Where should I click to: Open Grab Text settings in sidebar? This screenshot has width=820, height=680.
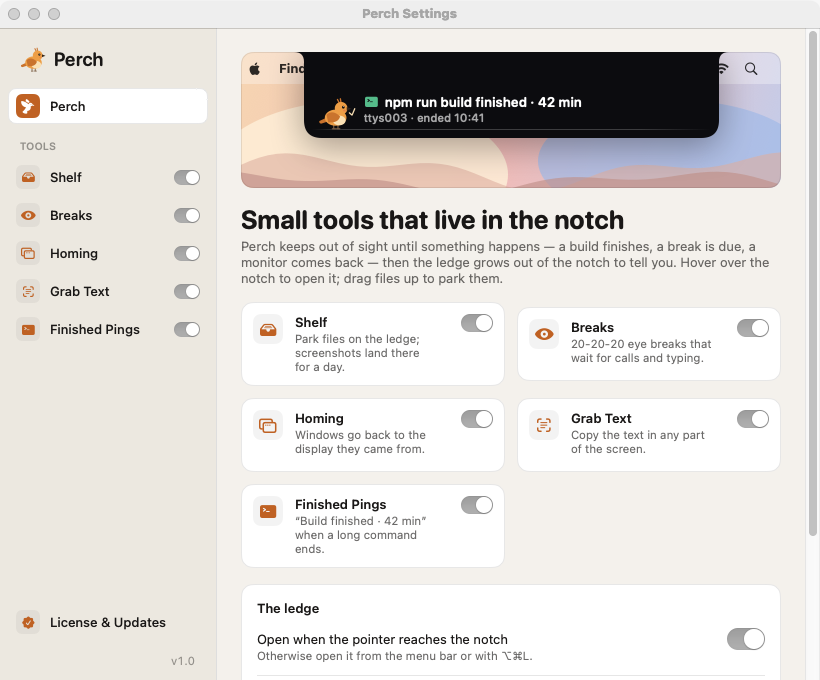point(79,291)
